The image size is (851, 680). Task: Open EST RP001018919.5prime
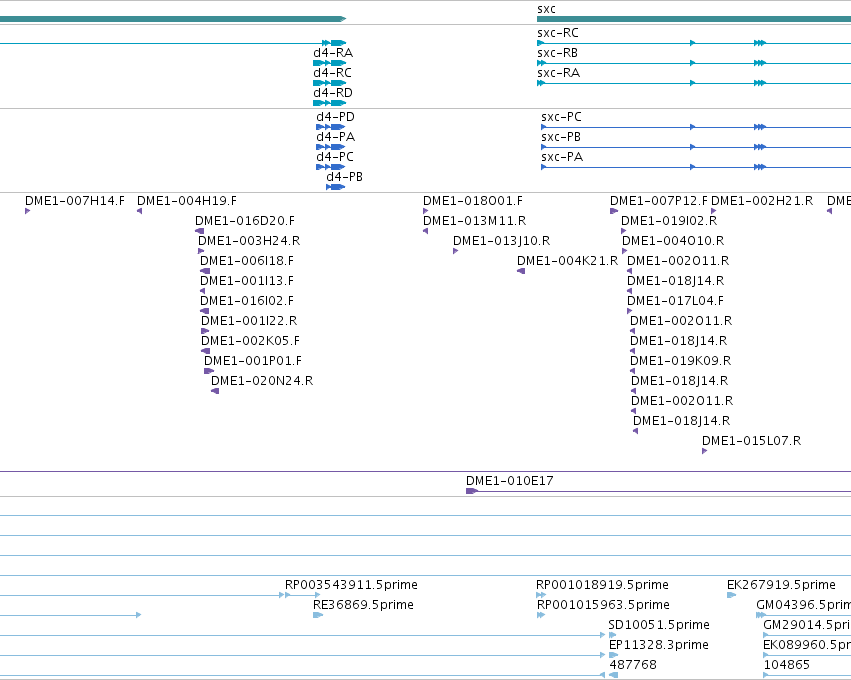click(602, 585)
